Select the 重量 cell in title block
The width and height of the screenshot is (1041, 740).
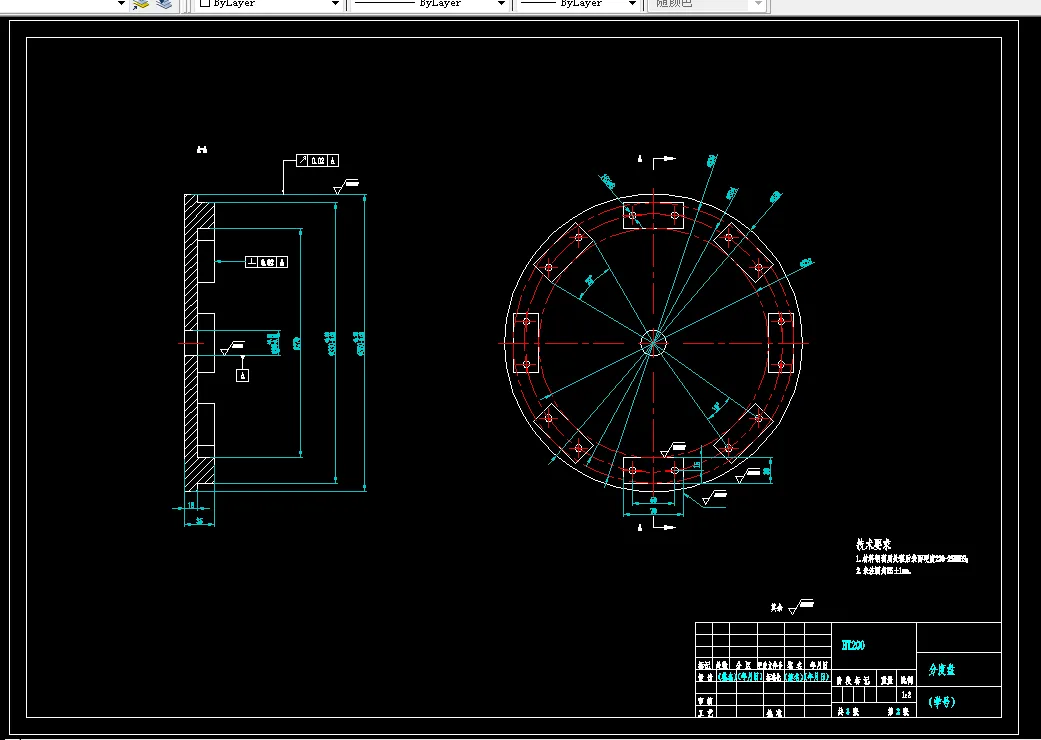pos(887,680)
